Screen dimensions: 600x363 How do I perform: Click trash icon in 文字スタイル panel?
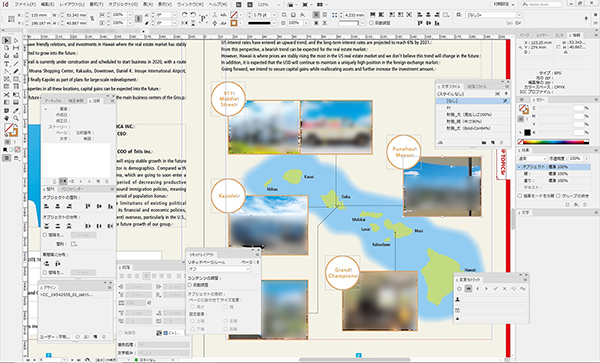coord(502,143)
